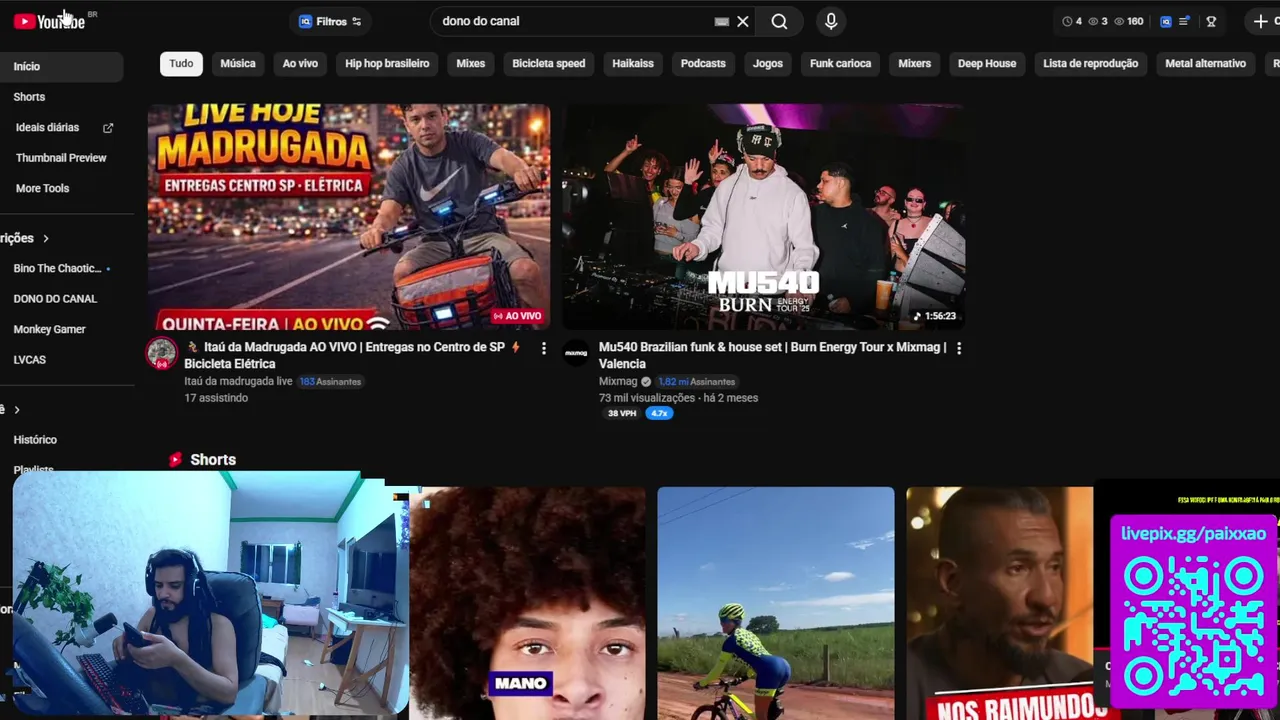Select the Mixes filter chip
1280x720 pixels.
471,63
